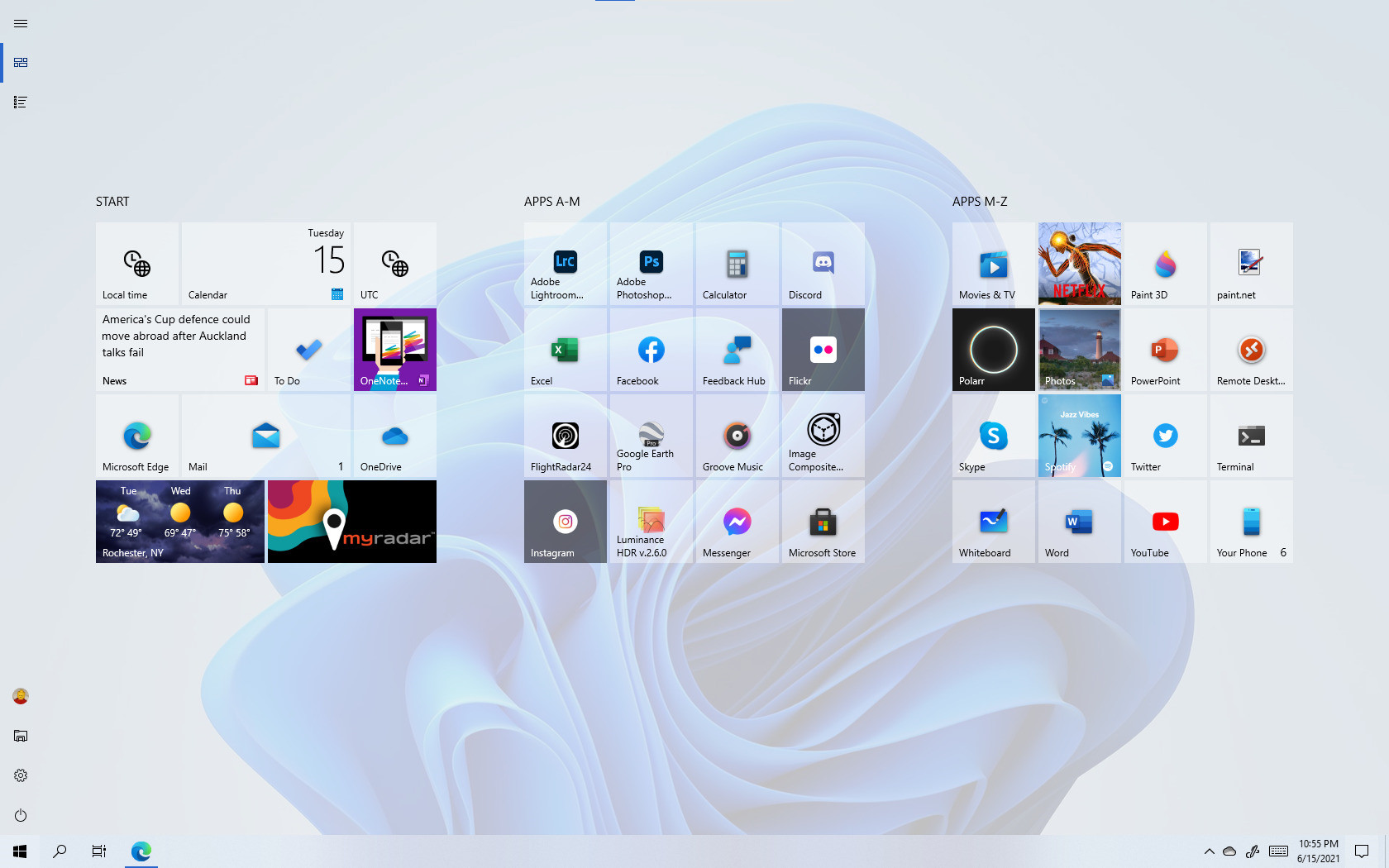Switch to Edge on the taskbar

pyautogui.click(x=141, y=851)
